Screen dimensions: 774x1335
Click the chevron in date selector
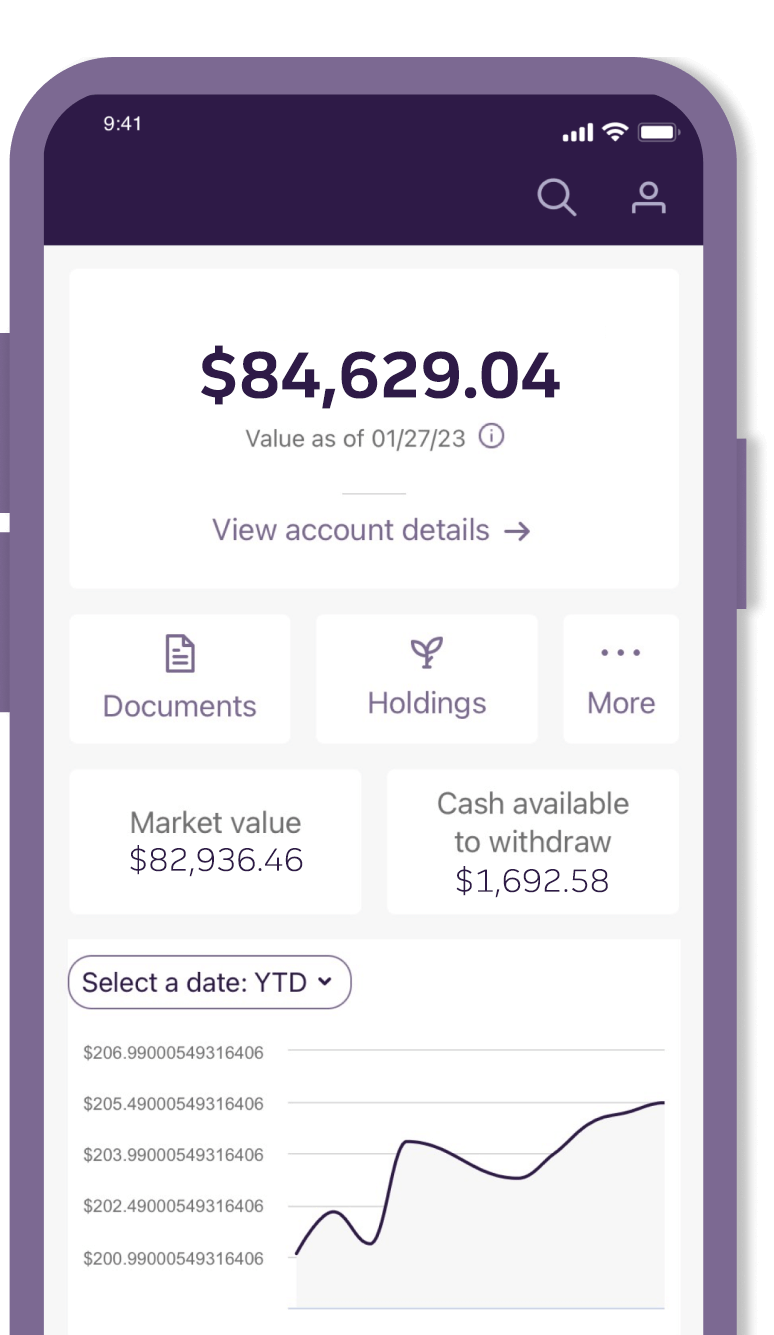click(324, 982)
